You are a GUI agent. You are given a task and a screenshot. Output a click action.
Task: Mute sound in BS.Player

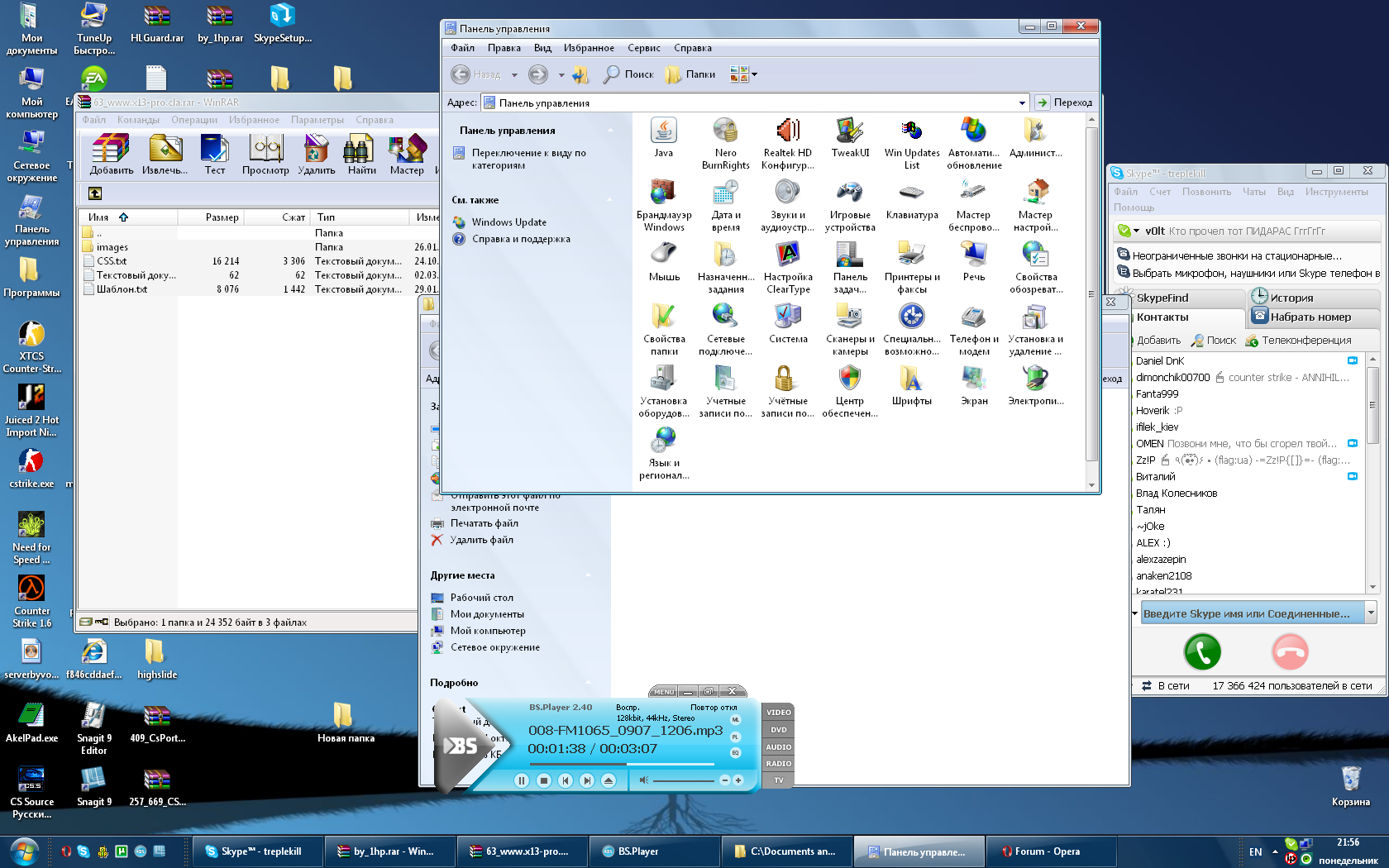[x=643, y=780]
